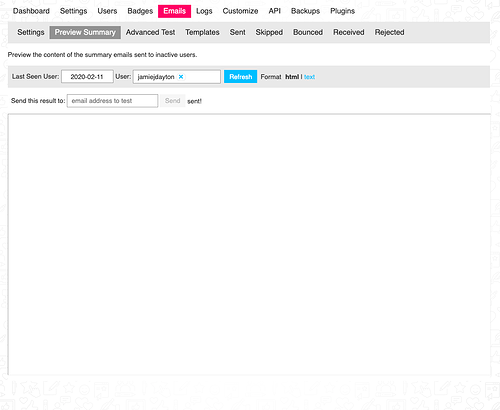
Task: Open the API tab
Action: [x=275, y=11]
